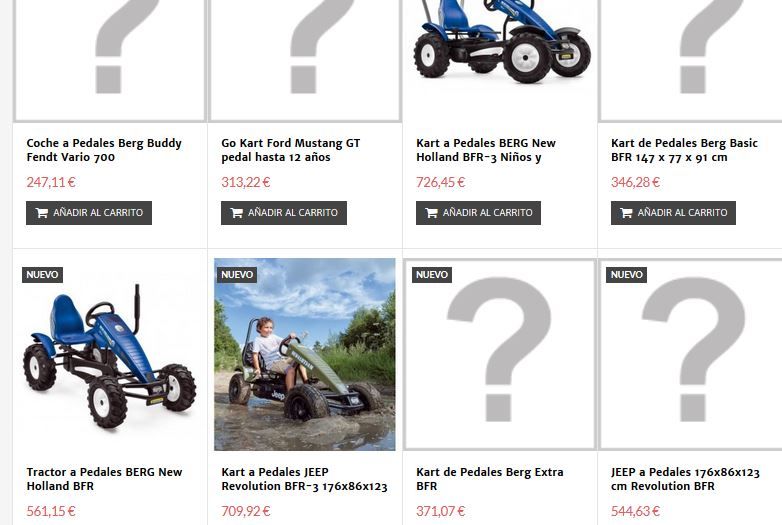The height and width of the screenshot is (525, 782).
Task: Open Kart de Pedales Berg Basic BFR link
Action: click(x=684, y=150)
